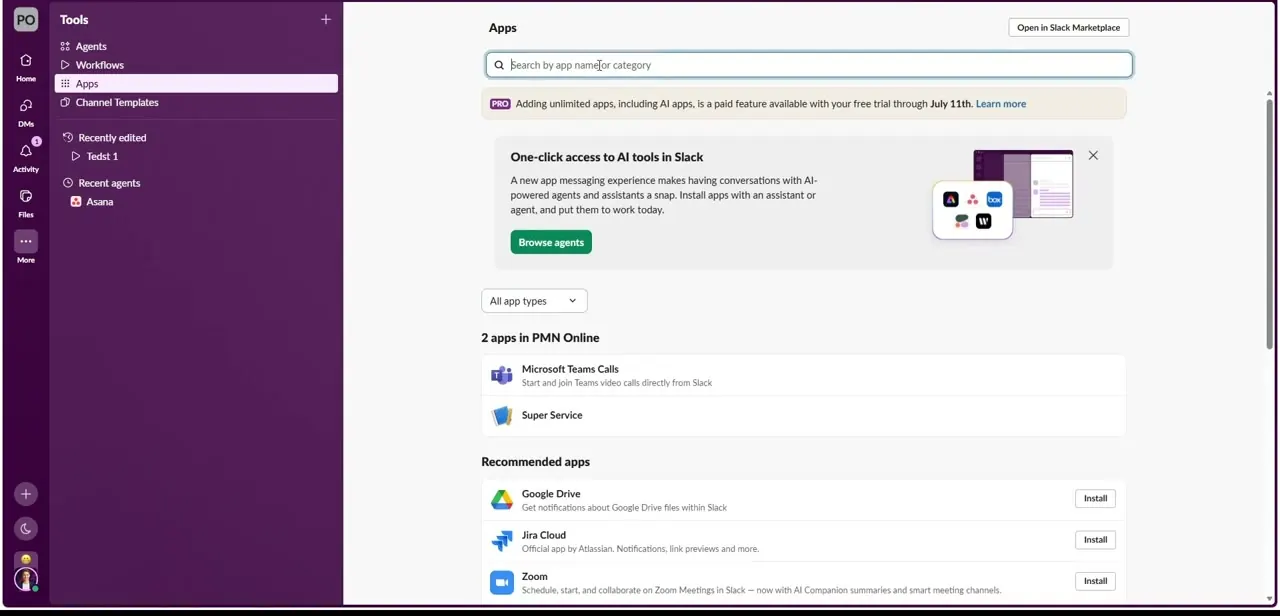The width and height of the screenshot is (1280, 616).
Task: Open Agents in Tools list
Action: tap(196, 46)
